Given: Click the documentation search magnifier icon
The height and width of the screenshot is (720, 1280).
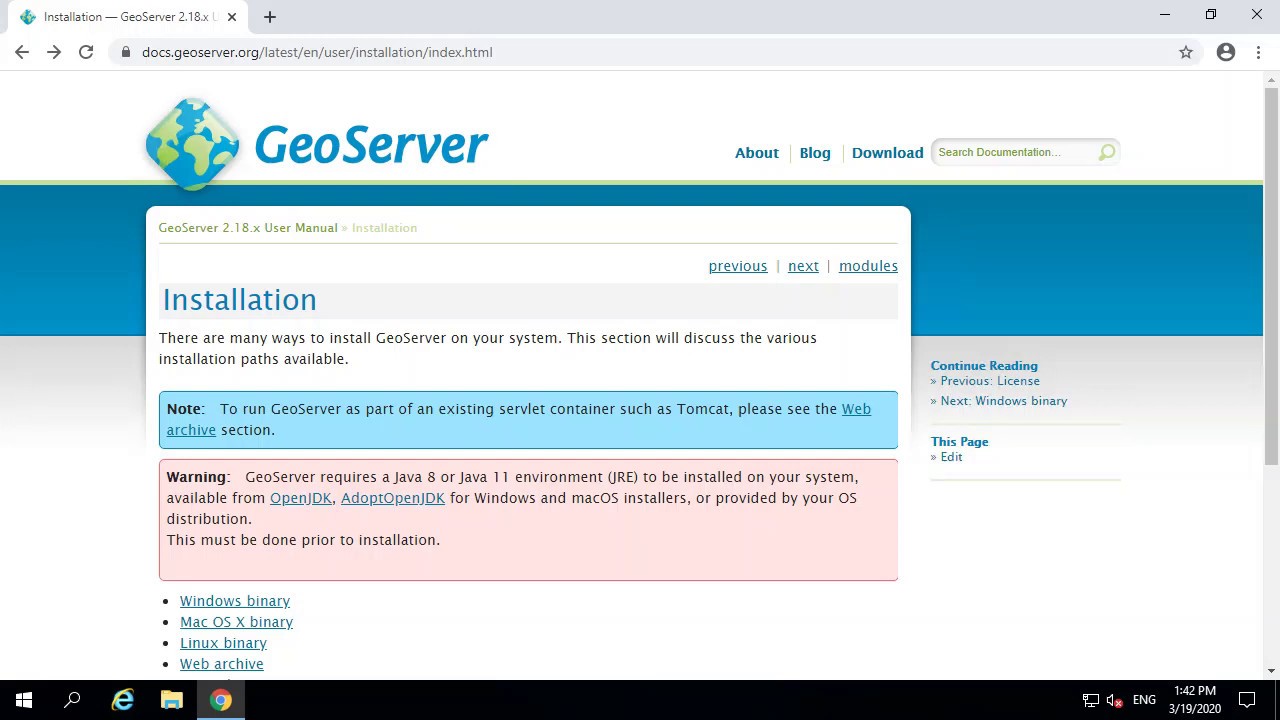Looking at the screenshot, I should (x=1107, y=152).
